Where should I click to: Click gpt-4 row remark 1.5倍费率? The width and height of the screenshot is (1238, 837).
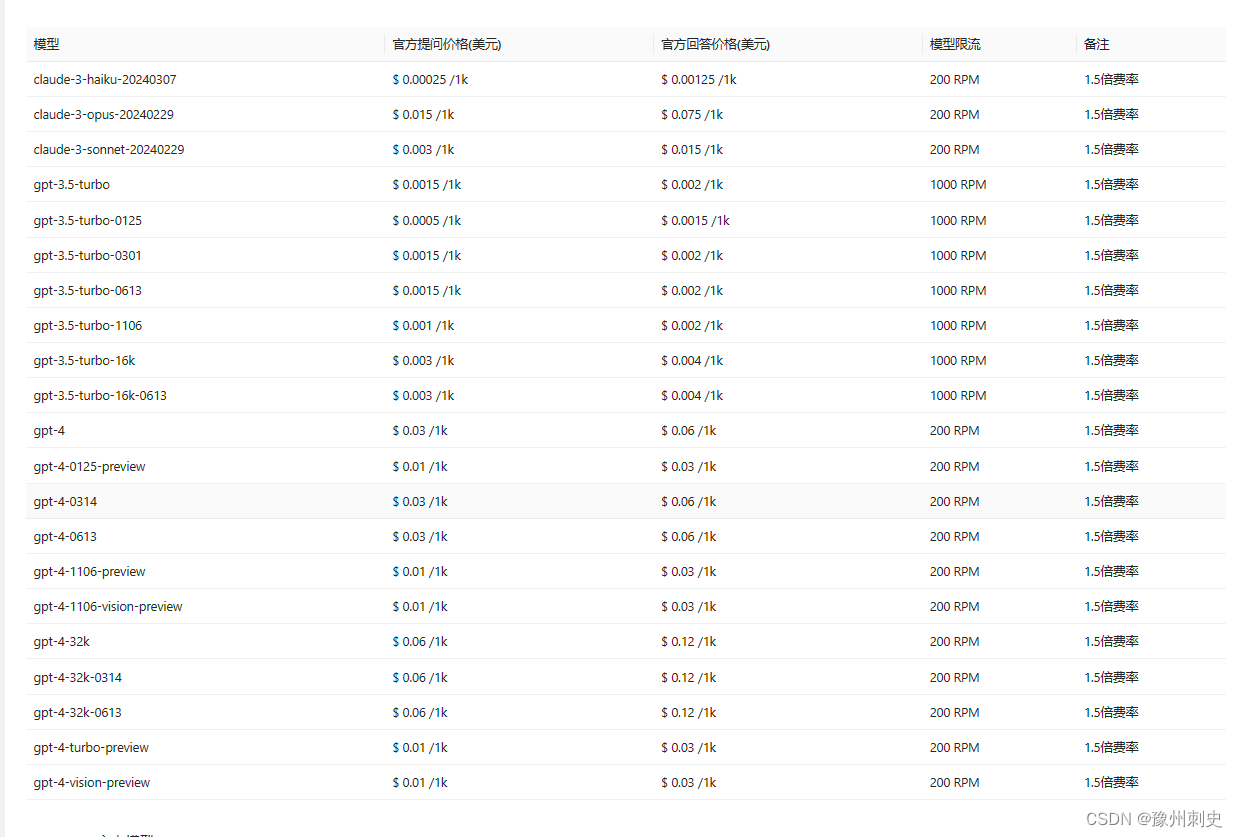(1111, 430)
